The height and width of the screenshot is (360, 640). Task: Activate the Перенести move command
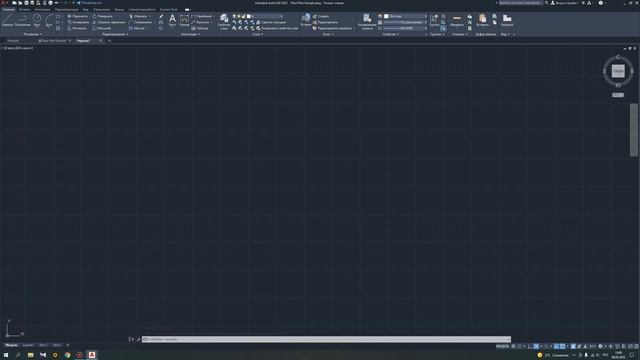pos(77,16)
